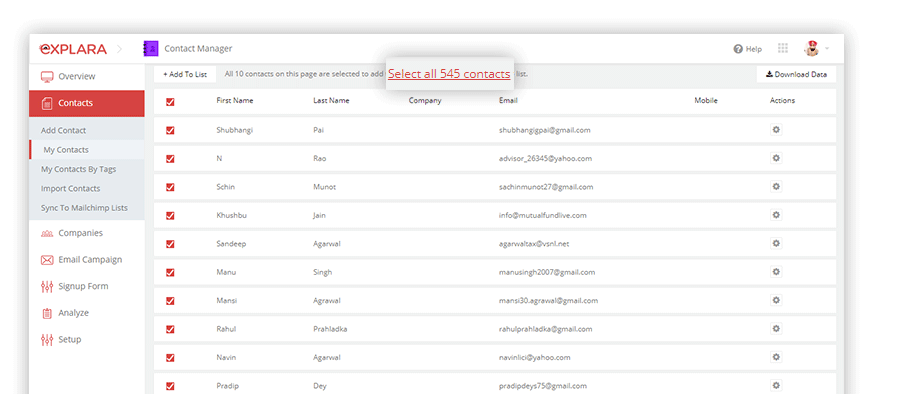The height and width of the screenshot is (405, 900).
Task: Click the user avatar picture
Action: [x=812, y=49]
